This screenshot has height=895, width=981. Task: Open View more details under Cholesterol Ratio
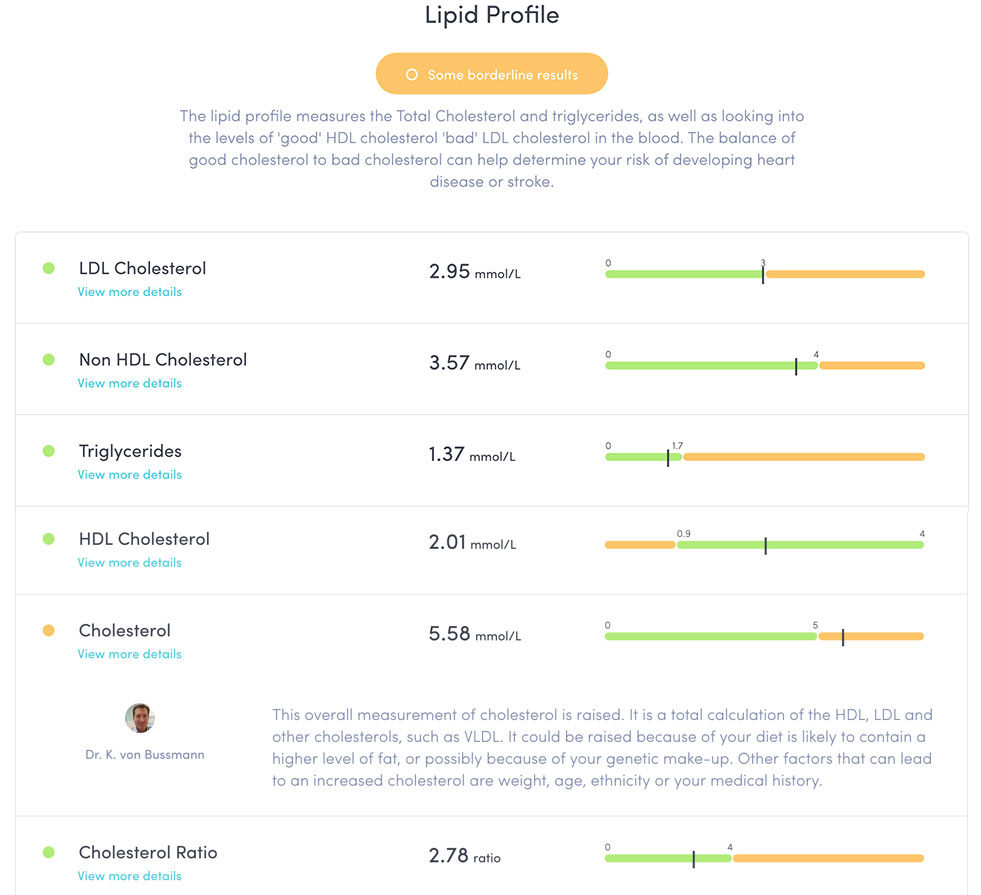coord(130,875)
